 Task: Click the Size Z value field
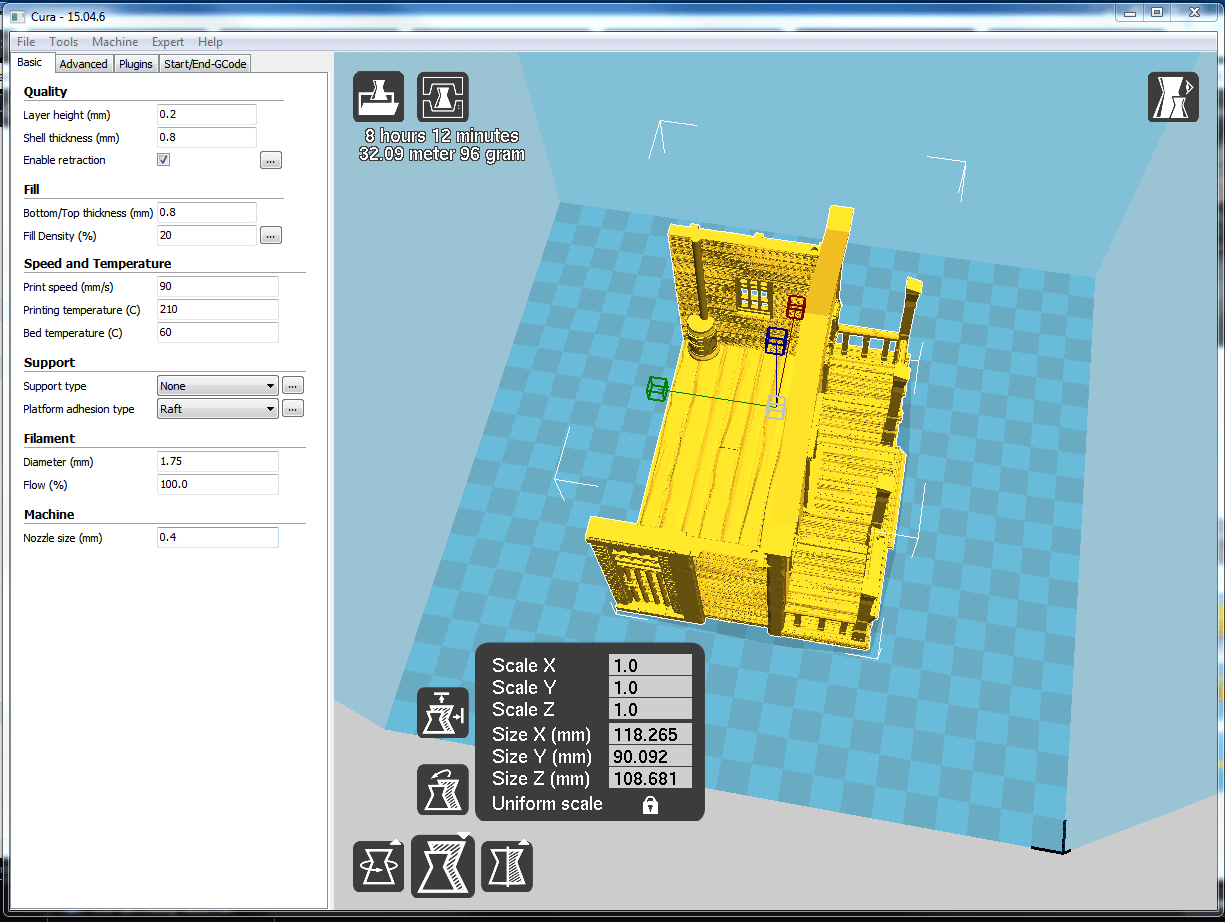click(x=651, y=778)
